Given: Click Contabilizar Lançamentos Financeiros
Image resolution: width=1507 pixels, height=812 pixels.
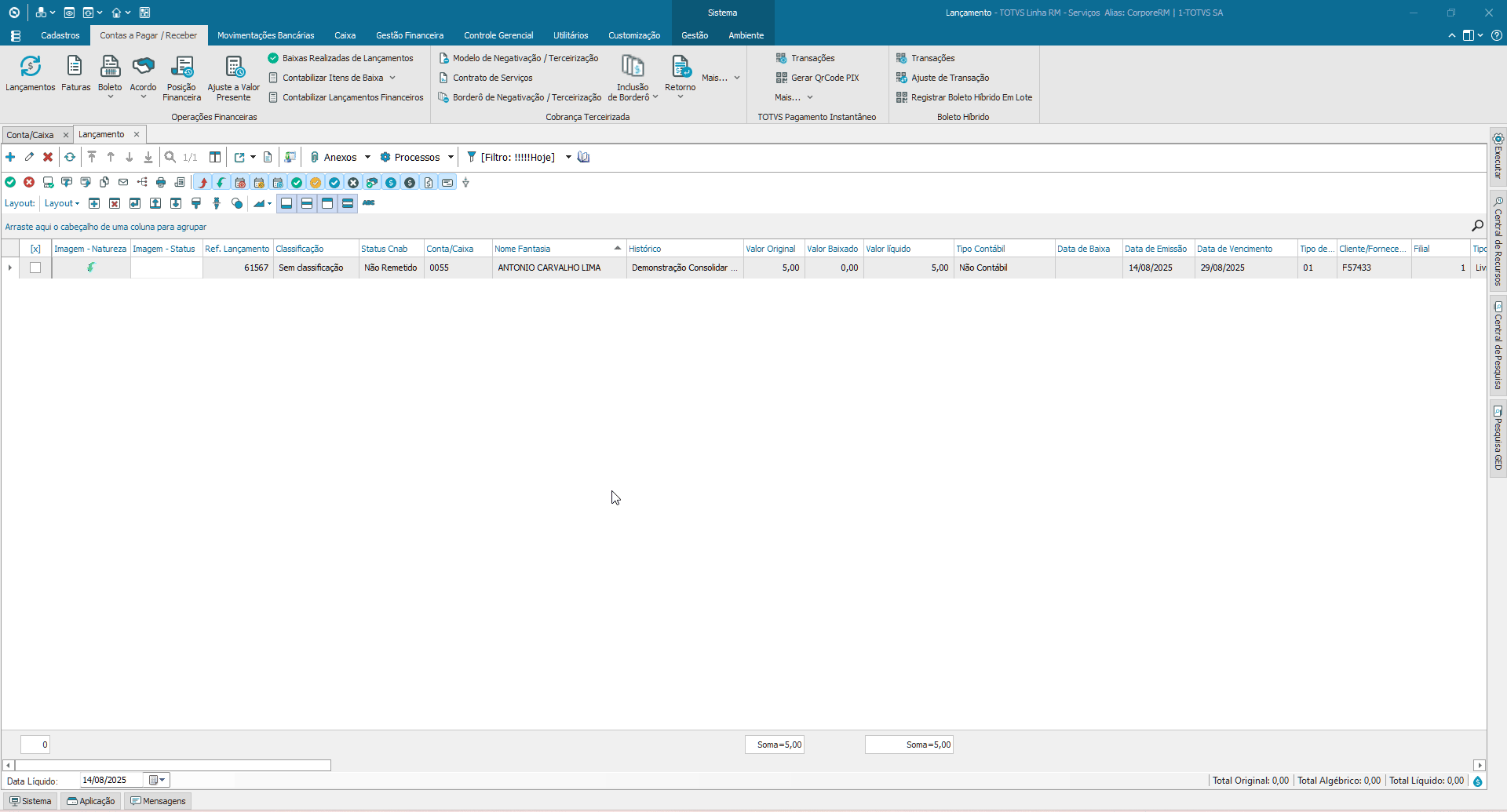Looking at the screenshot, I should pos(346,97).
